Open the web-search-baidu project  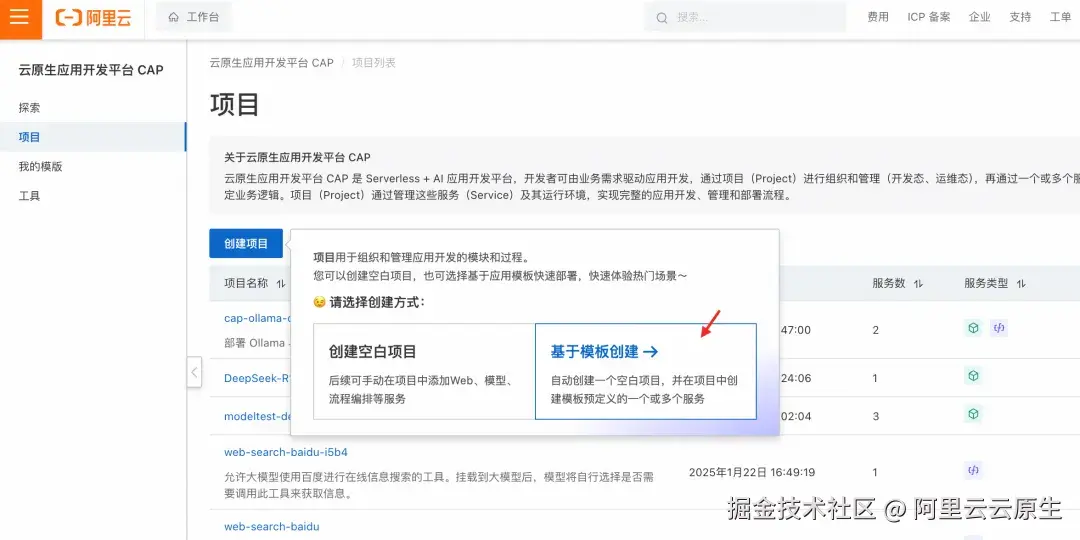pyautogui.click(x=271, y=527)
